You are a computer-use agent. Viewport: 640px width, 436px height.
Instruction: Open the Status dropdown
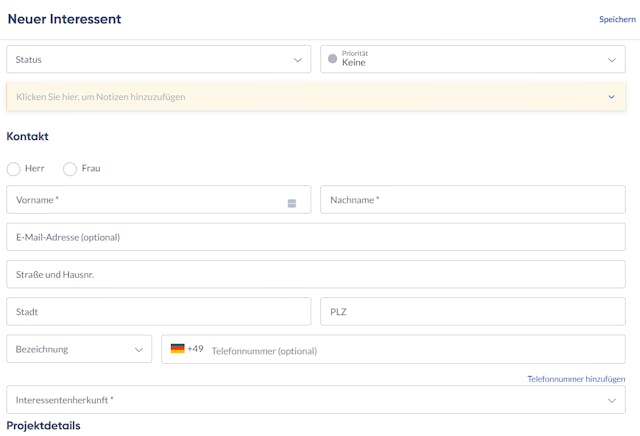click(x=158, y=60)
